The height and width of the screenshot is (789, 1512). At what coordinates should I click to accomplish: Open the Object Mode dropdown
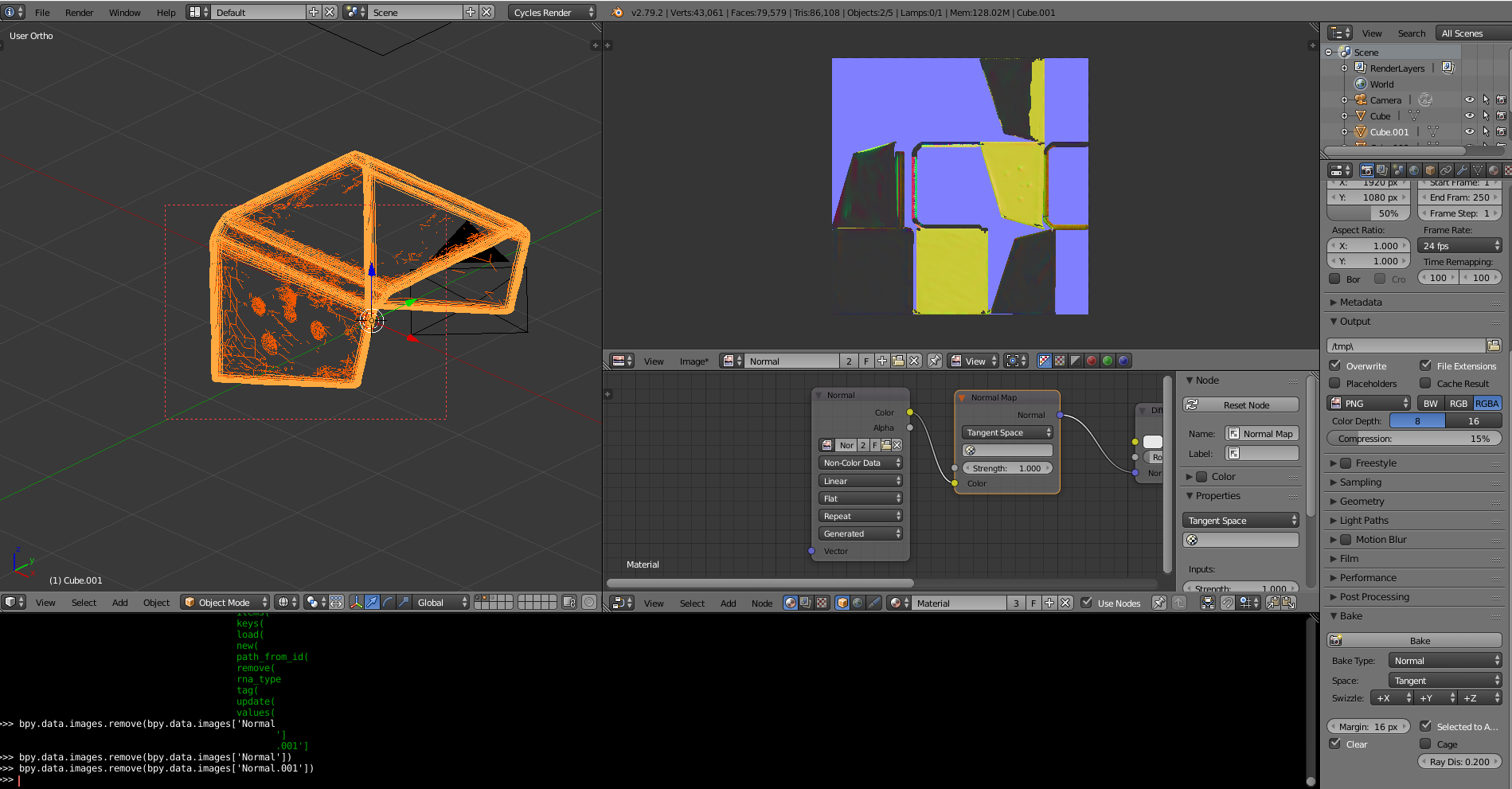225,603
